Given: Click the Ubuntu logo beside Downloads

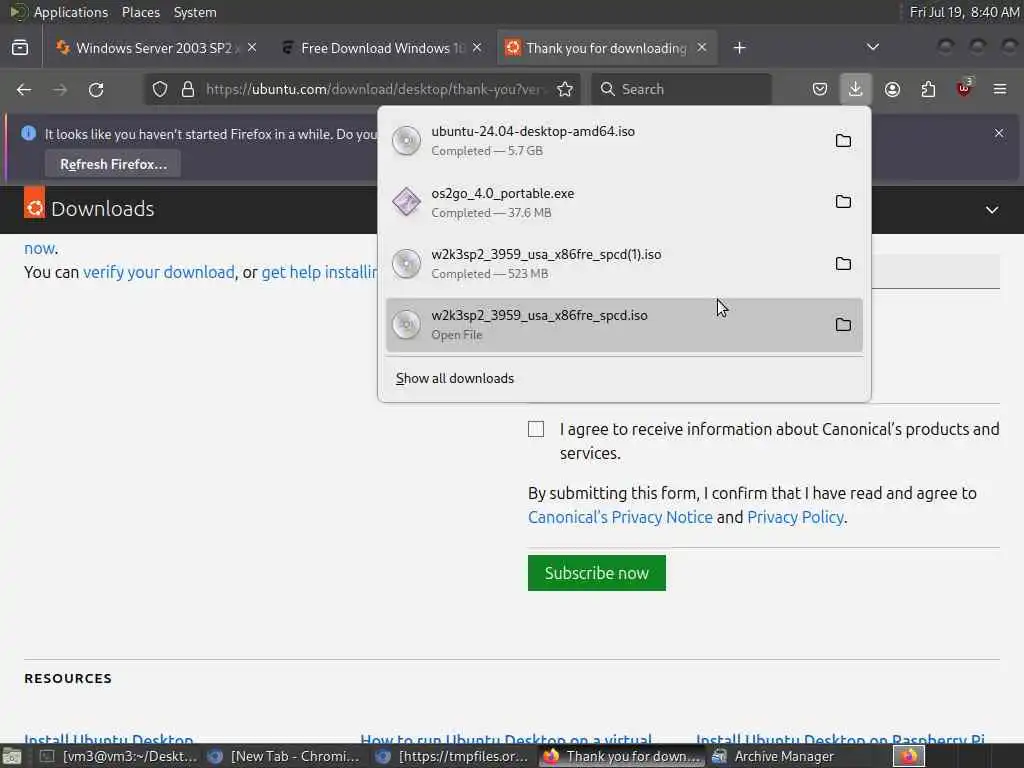Looking at the screenshot, I should click(x=35, y=202).
